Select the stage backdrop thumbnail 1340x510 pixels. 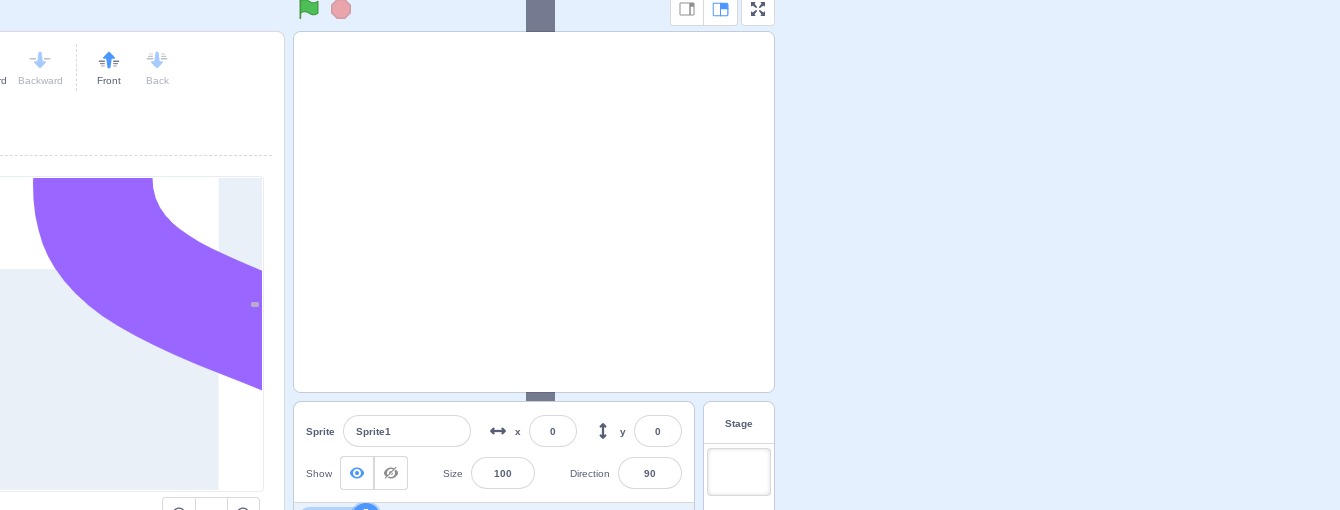[738, 472]
